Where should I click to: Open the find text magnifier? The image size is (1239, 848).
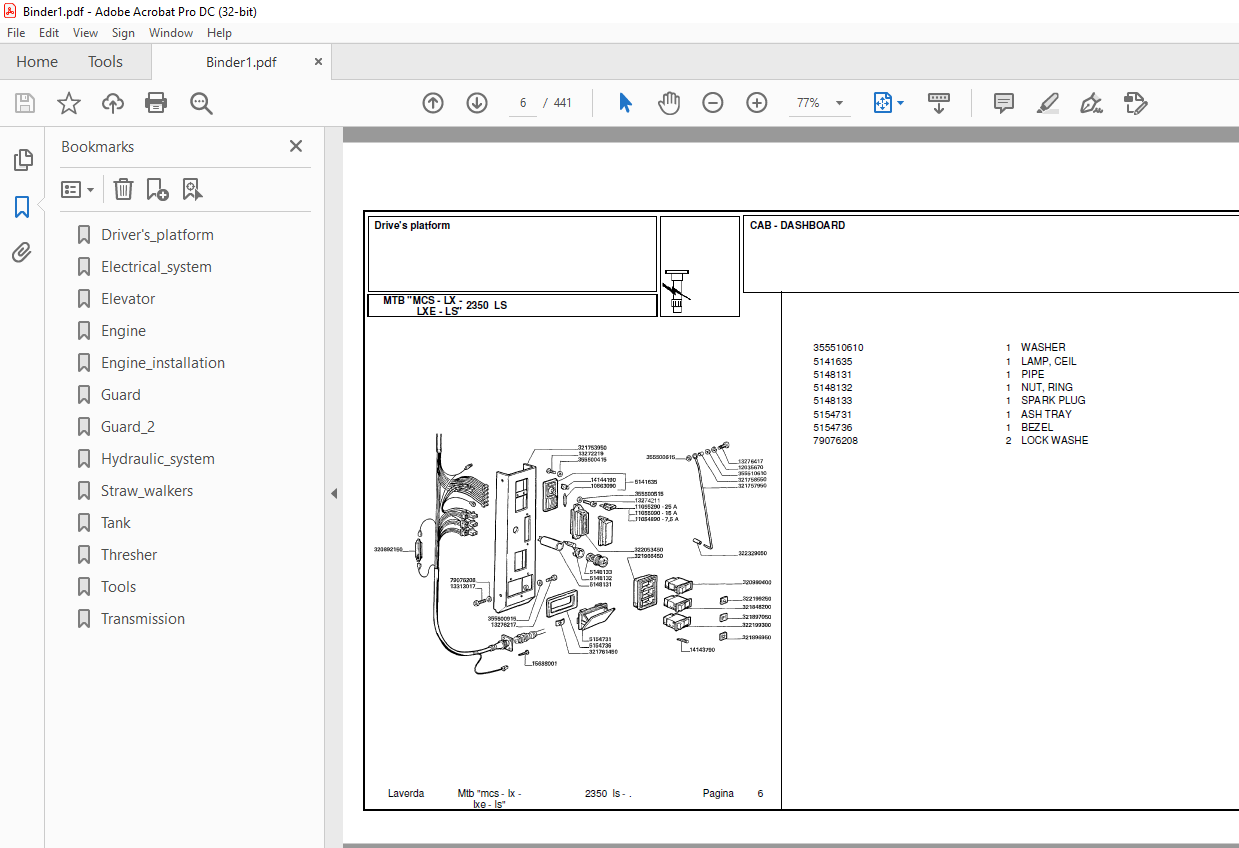tap(201, 103)
